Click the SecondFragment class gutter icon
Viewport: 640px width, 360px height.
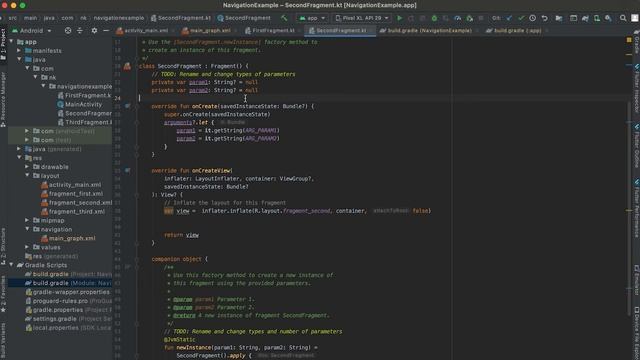pyautogui.click(x=127, y=66)
